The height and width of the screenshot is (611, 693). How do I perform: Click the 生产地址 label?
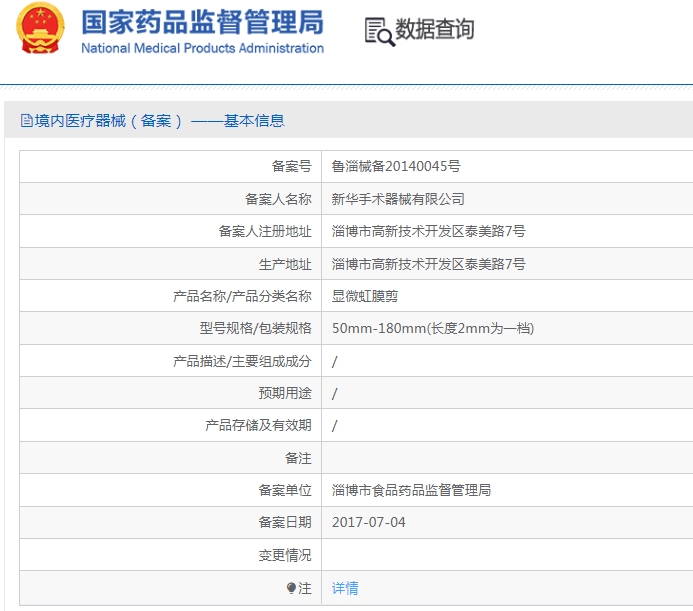pos(285,264)
